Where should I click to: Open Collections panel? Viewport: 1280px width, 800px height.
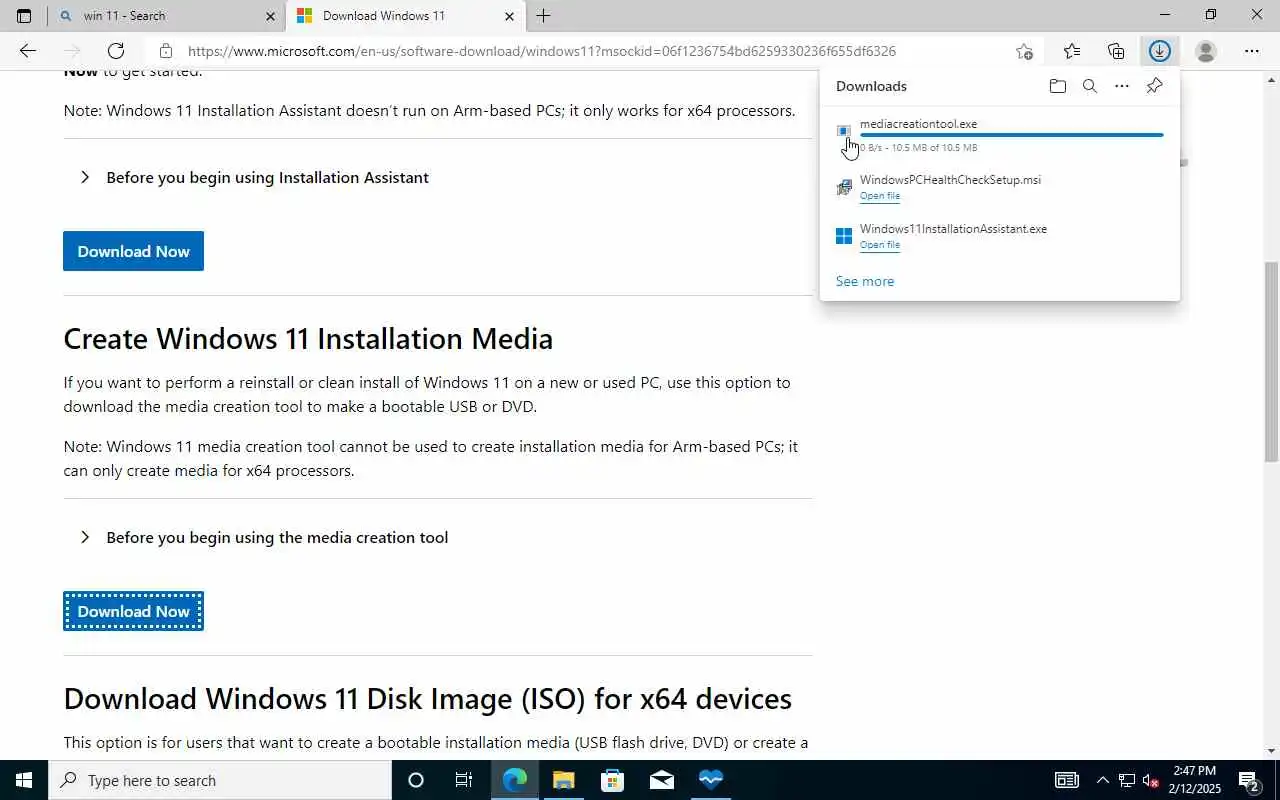click(x=1116, y=51)
